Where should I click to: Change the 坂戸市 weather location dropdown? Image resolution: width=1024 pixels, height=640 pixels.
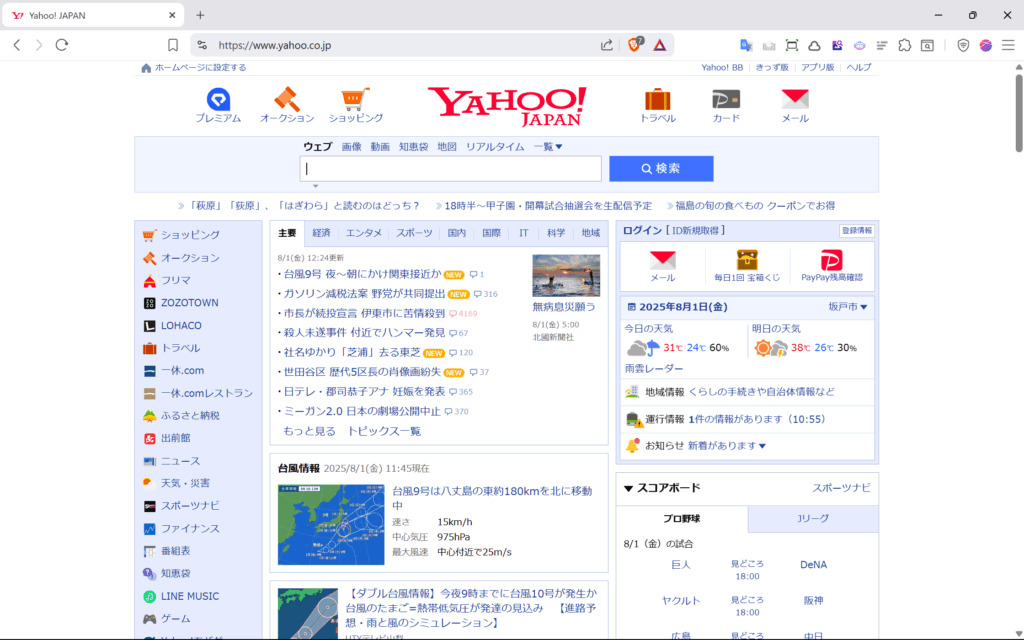pos(848,307)
